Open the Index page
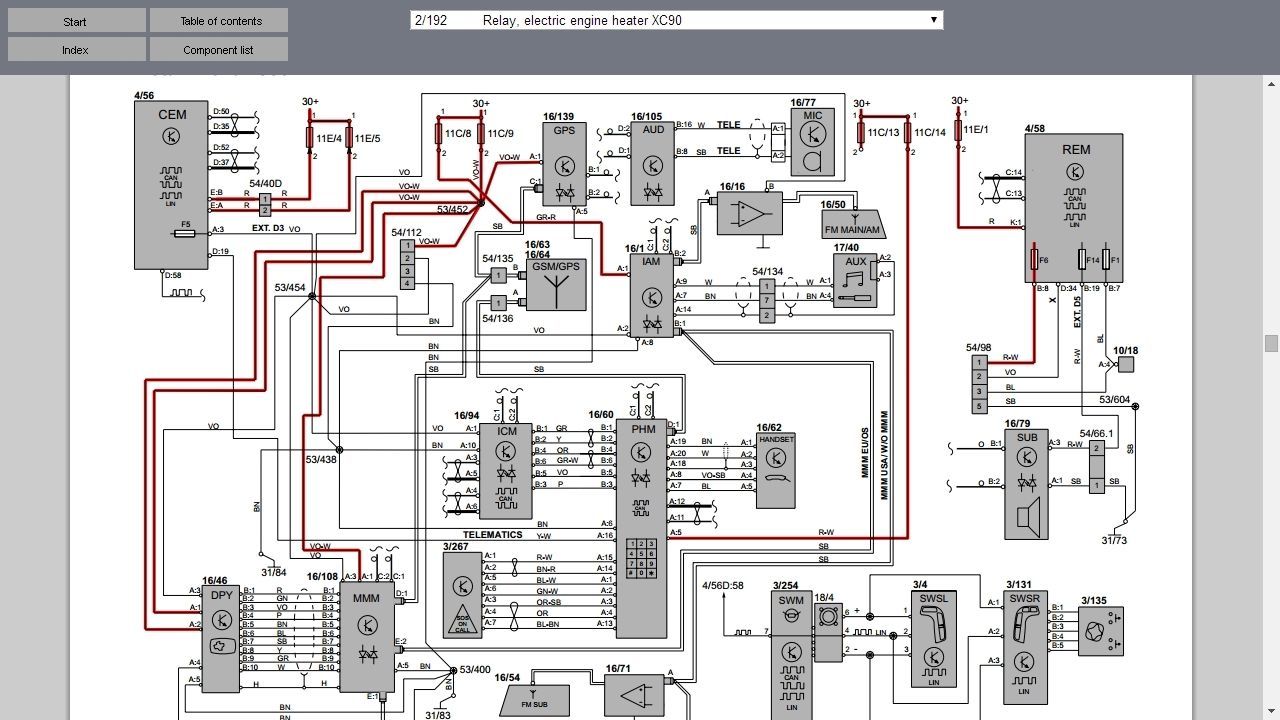The width and height of the screenshot is (1280, 720). coord(74,49)
